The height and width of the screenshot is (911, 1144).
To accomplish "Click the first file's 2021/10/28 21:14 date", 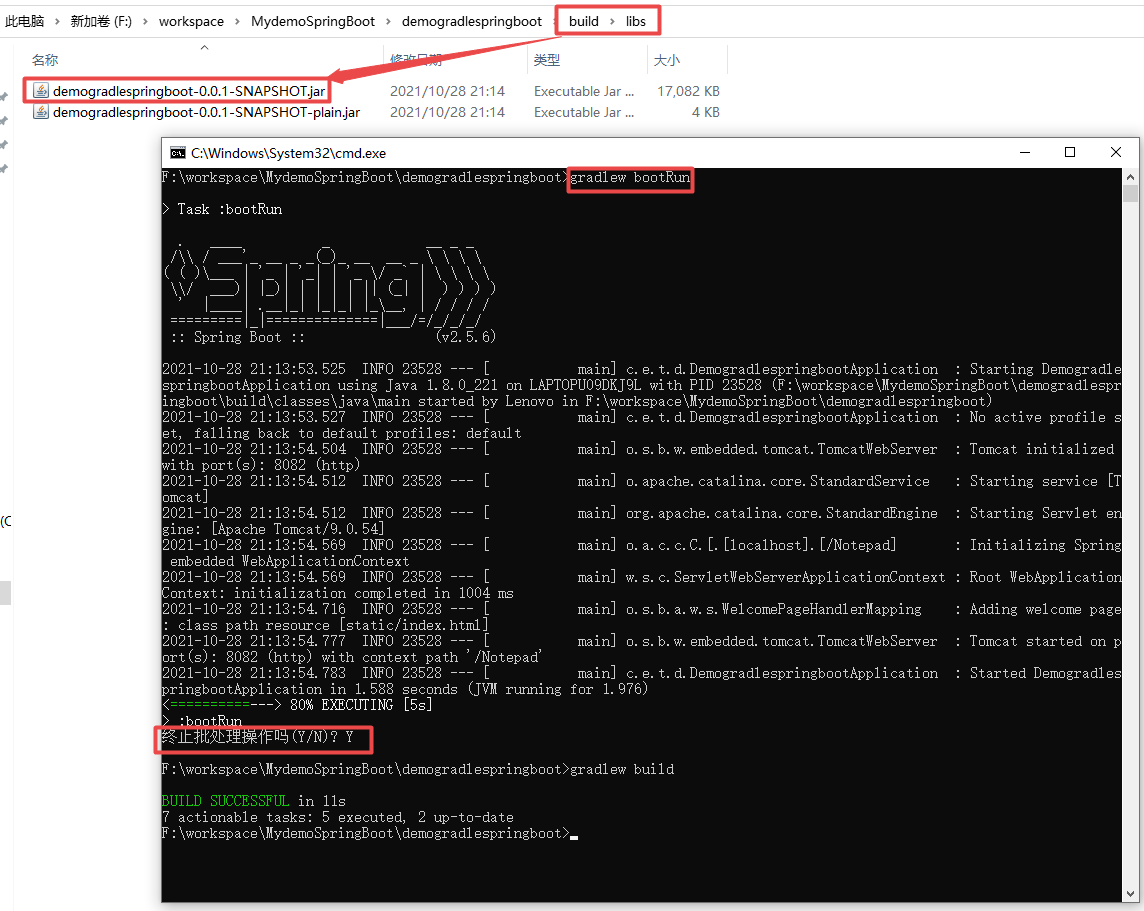I will 447,90.
